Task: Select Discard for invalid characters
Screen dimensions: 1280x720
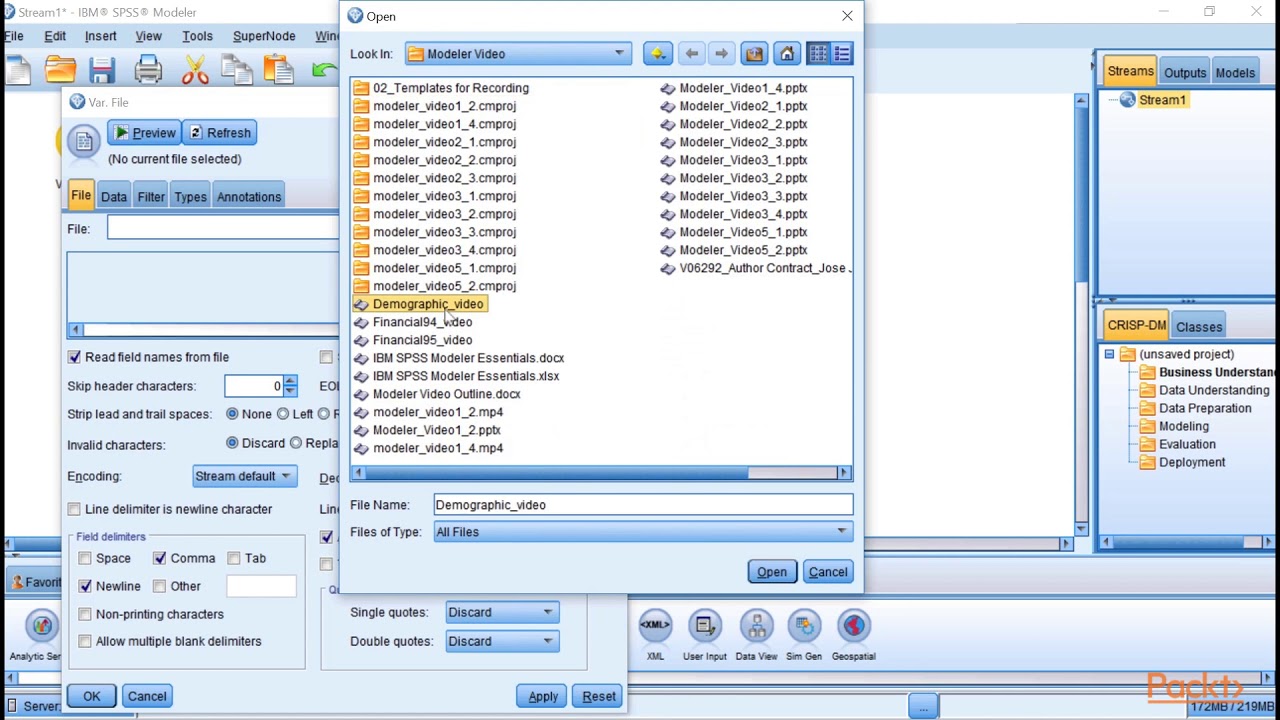Action: [232, 443]
